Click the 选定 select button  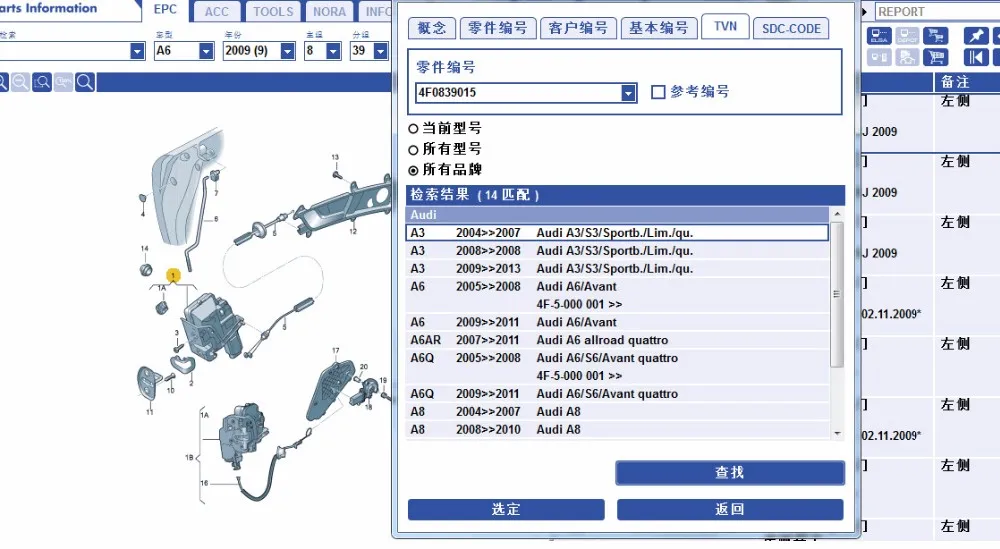pos(506,509)
